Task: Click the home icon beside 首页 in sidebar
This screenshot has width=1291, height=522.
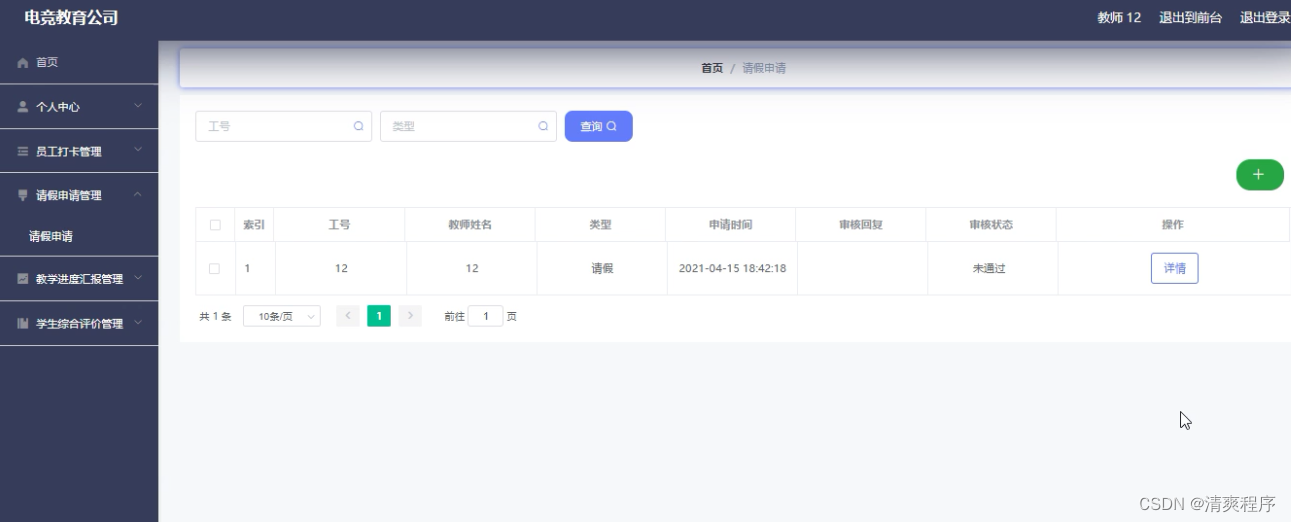Action: coord(23,62)
